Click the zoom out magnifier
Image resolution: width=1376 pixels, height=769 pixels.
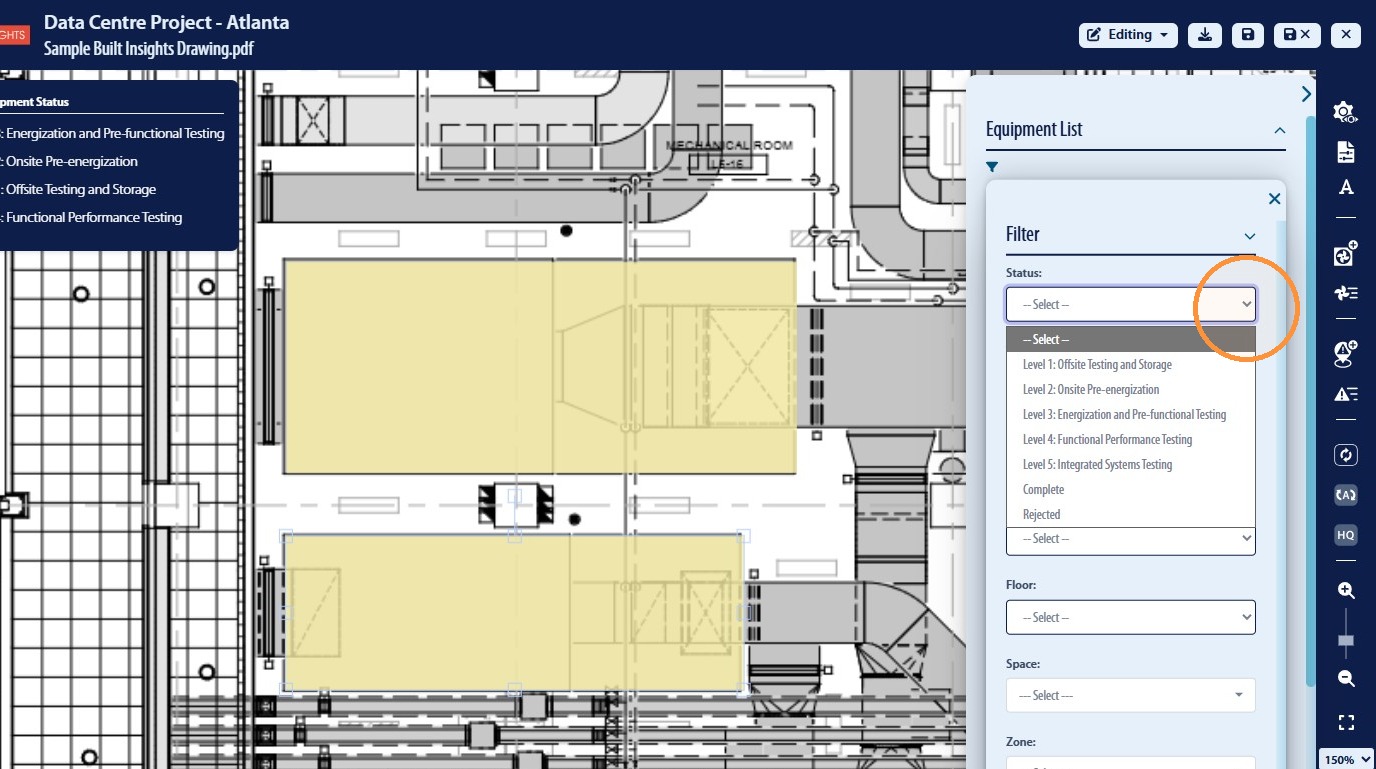pos(1346,679)
